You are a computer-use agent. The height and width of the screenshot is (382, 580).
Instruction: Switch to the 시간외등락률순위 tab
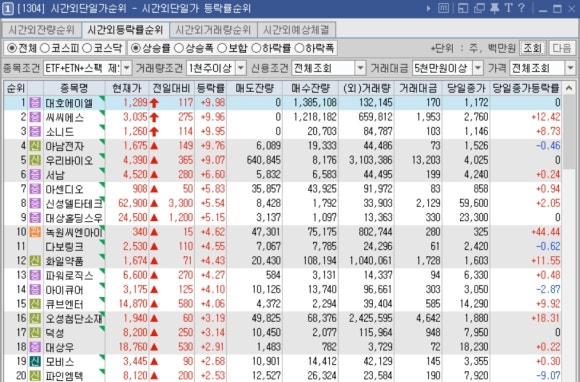125,30
